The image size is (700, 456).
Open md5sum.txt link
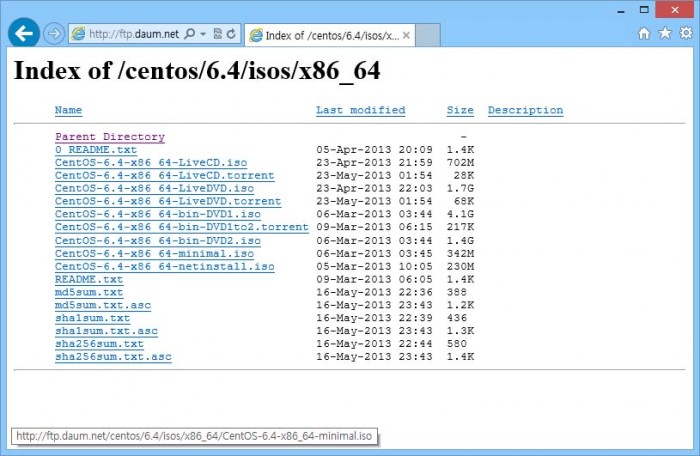click(89, 293)
